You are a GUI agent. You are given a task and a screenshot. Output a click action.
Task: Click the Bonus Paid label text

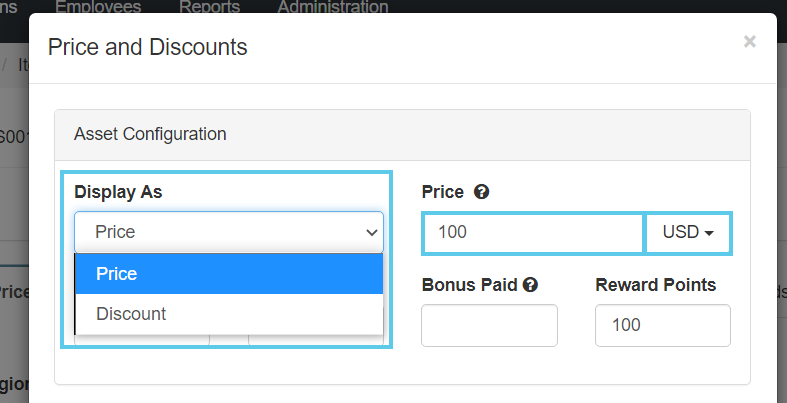pos(469,285)
